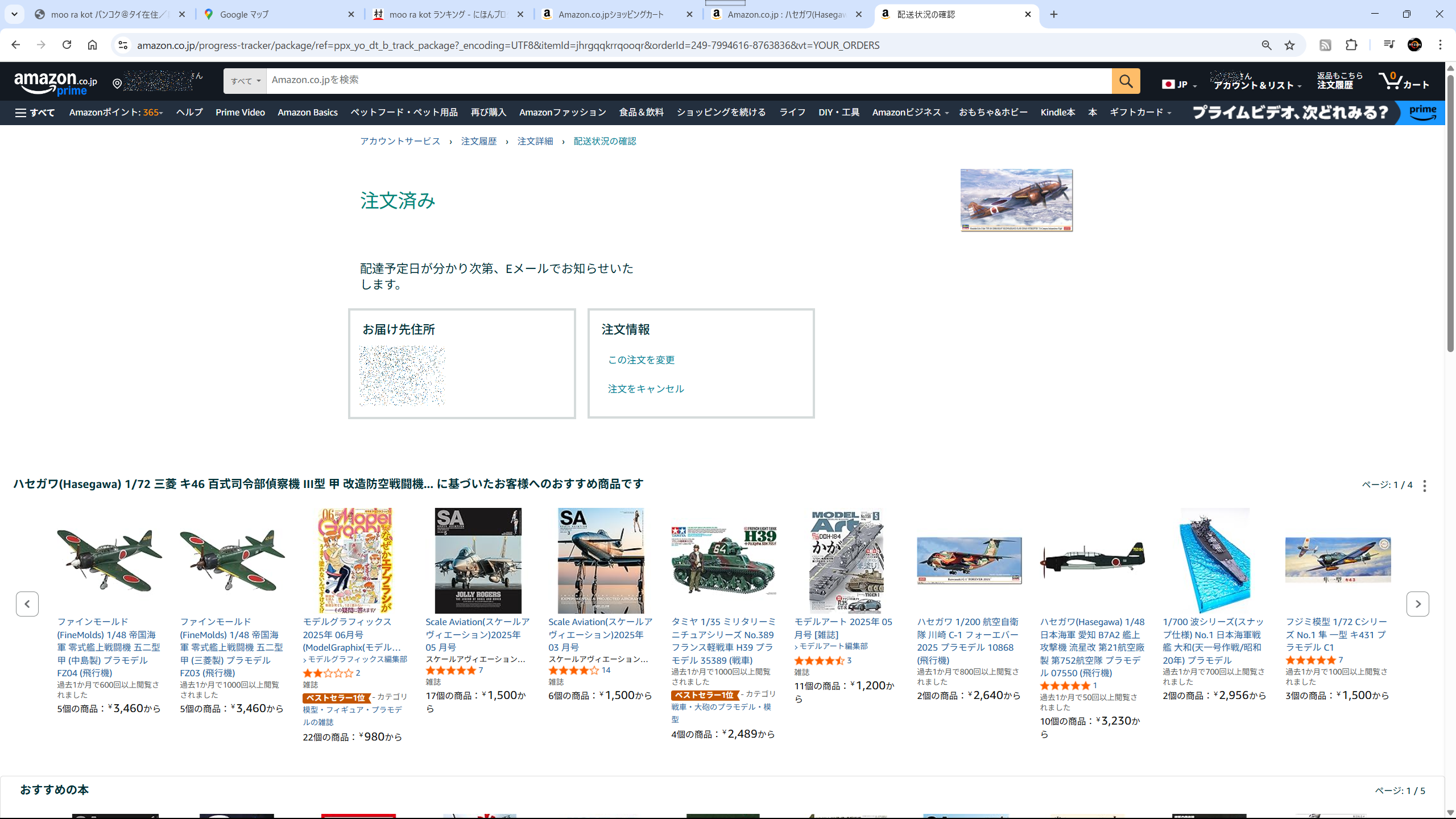Open おもちゃ&ホビー in navigation bar

tap(993, 113)
